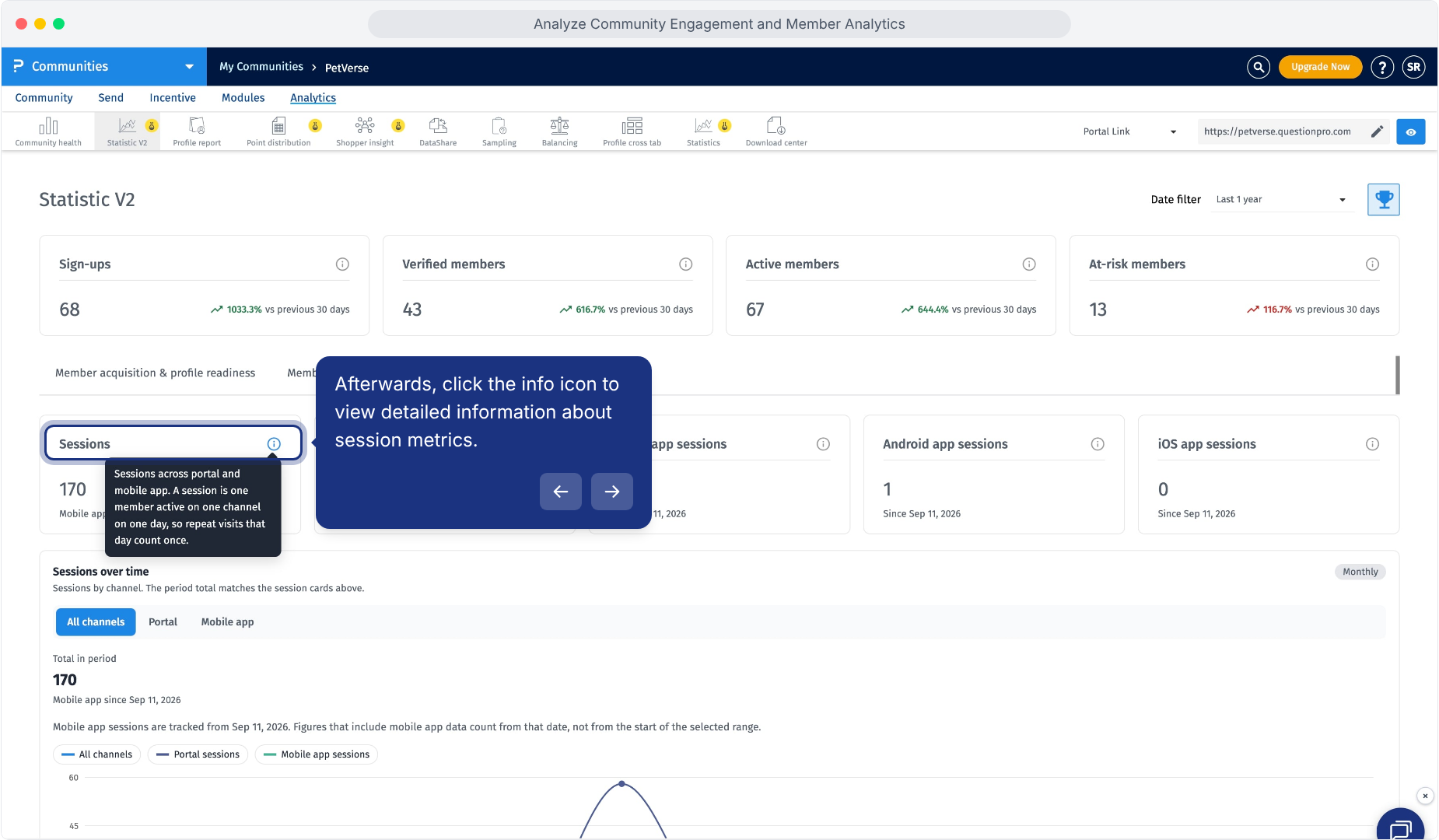Open the help question mark icon

pos(1382,67)
